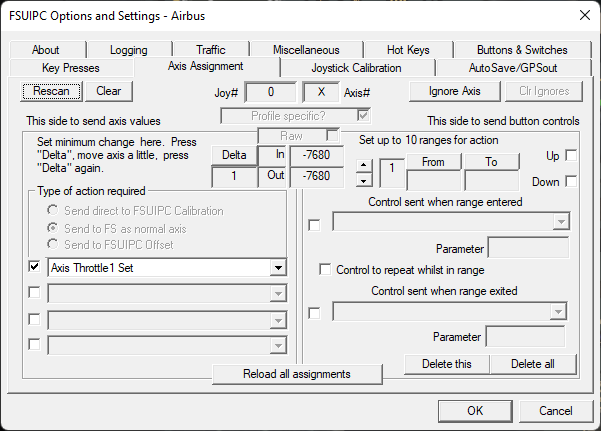Image resolution: width=601 pixels, height=431 pixels.
Task: Toggle Control to repeat whilst in range
Action: pyautogui.click(x=325, y=270)
